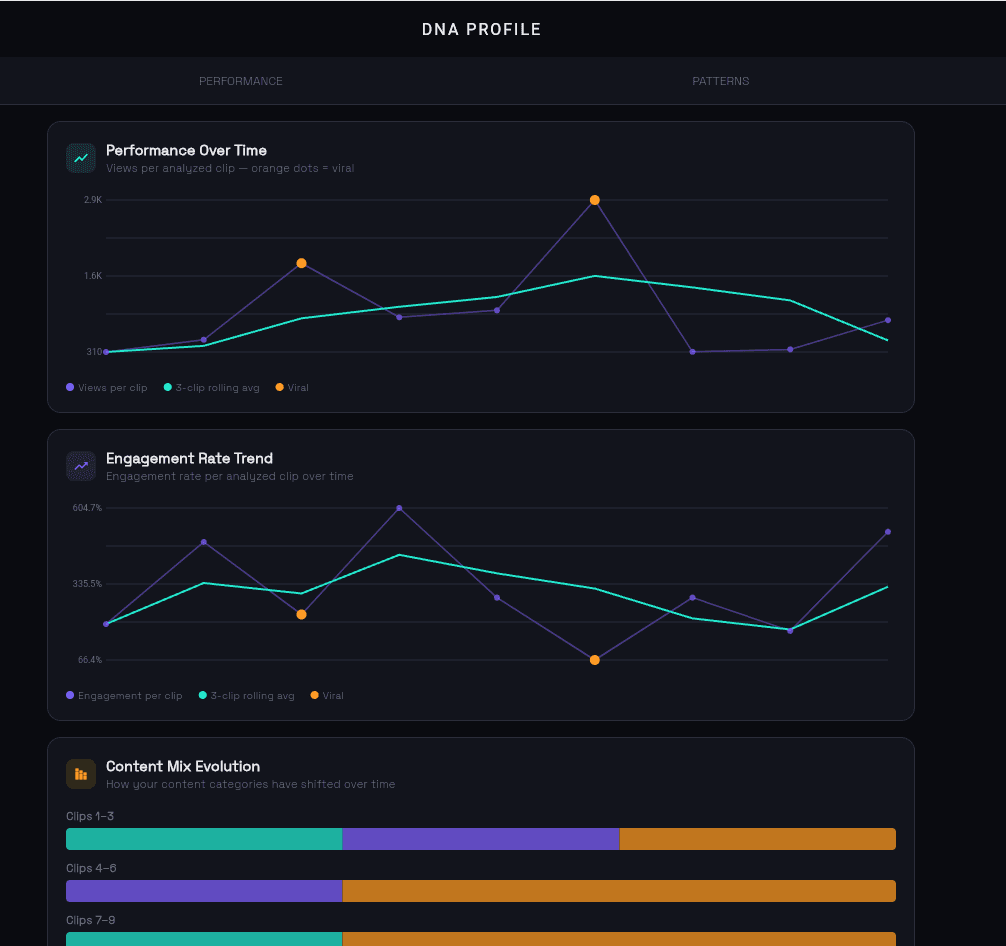Screen dimensions: 1006x946
Task: Toggle the Views per clip legend item
Action: [107, 388]
